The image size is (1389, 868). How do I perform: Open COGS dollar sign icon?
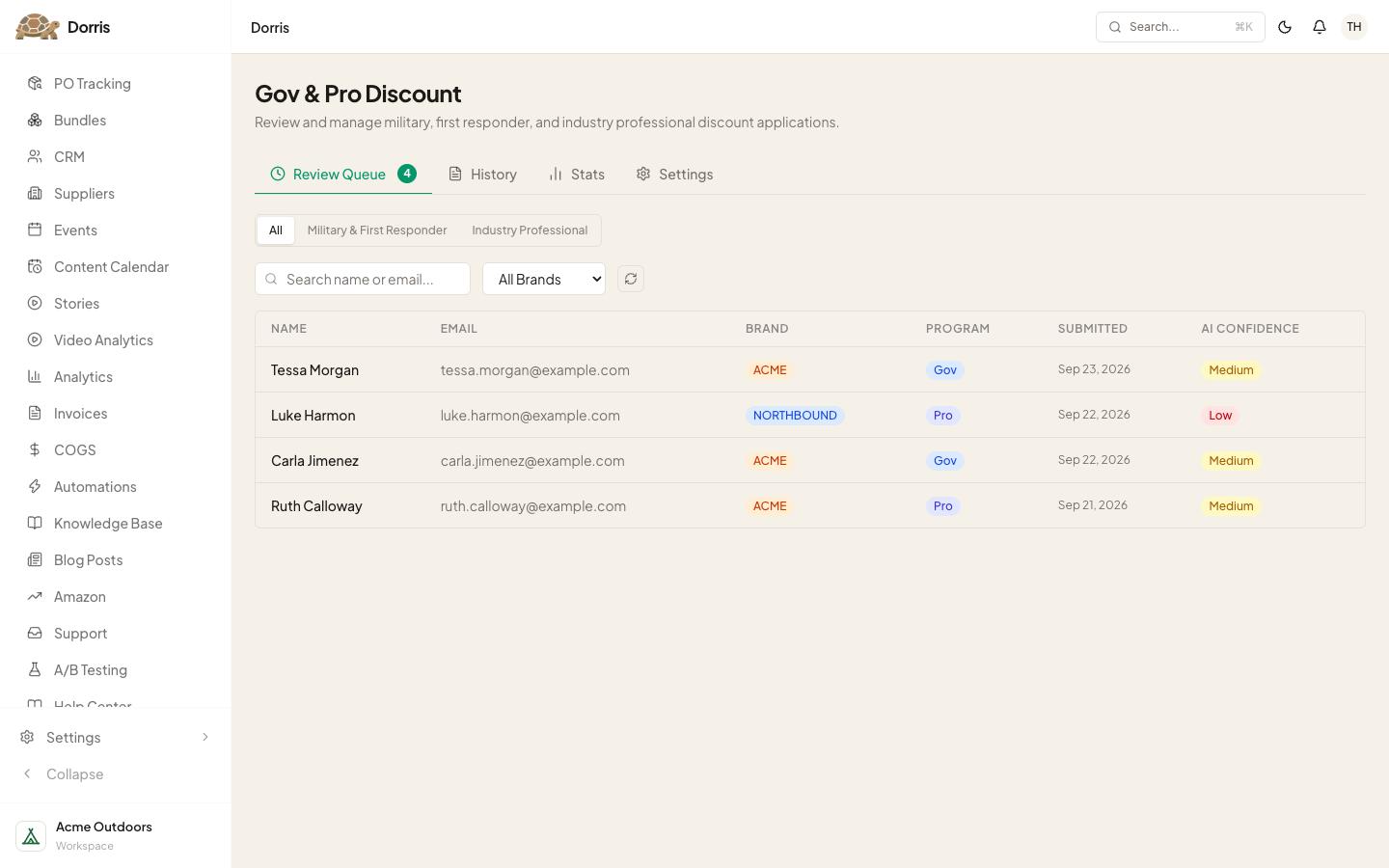tap(35, 450)
